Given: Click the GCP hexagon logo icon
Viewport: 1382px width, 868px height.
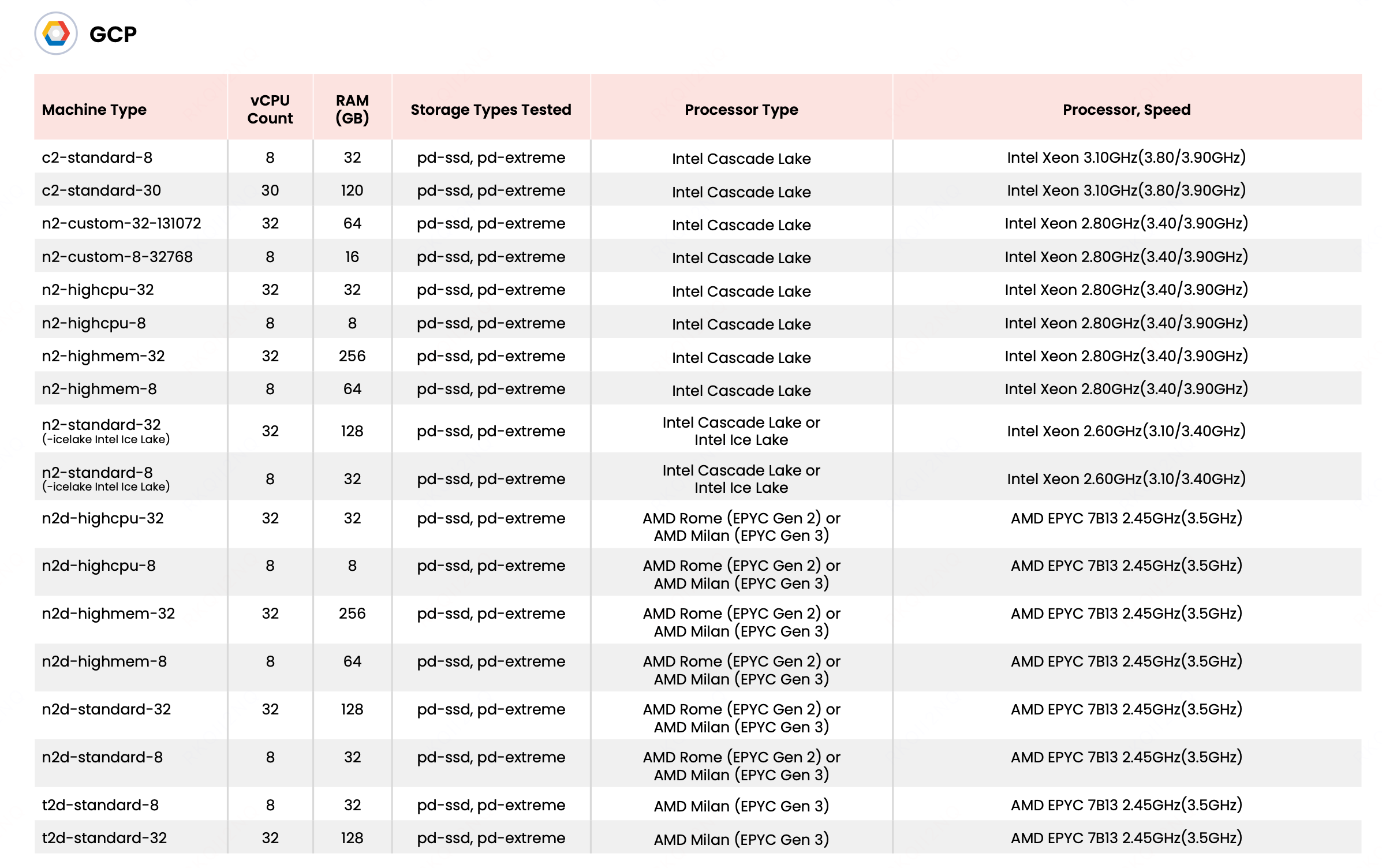Looking at the screenshot, I should [x=56, y=33].
